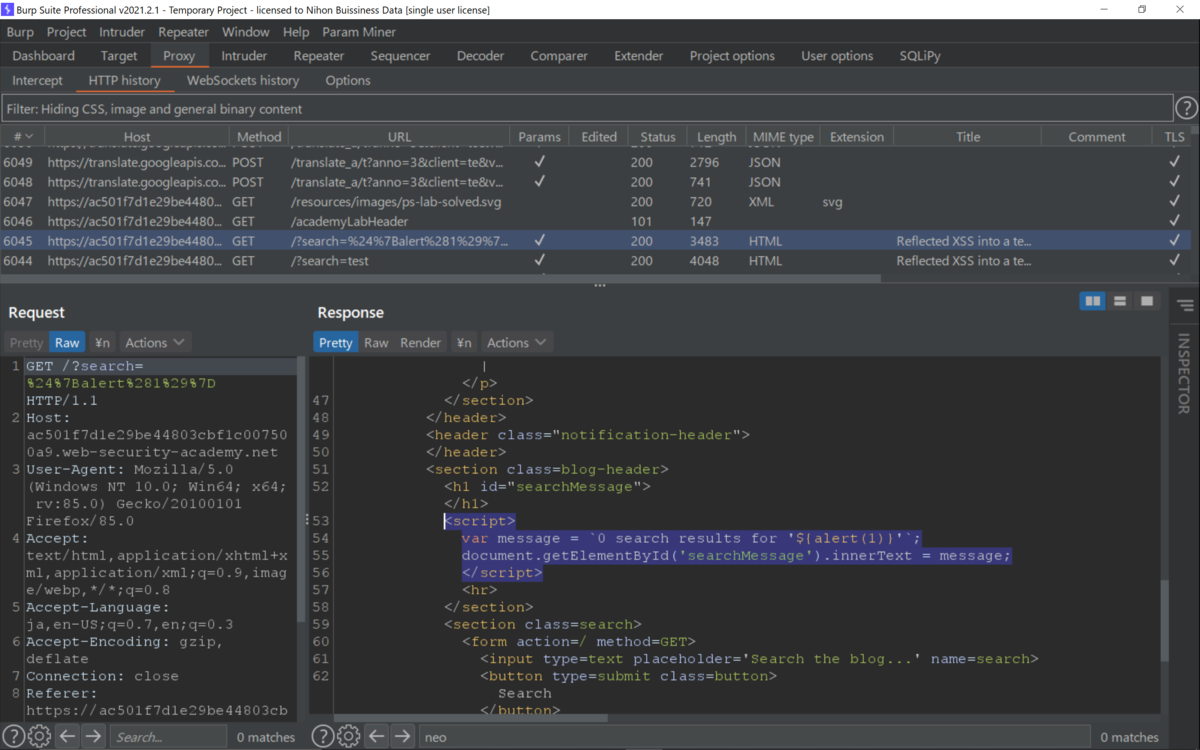Click the filter bar help icon
This screenshot has height=750, width=1200.
pos(1186,108)
